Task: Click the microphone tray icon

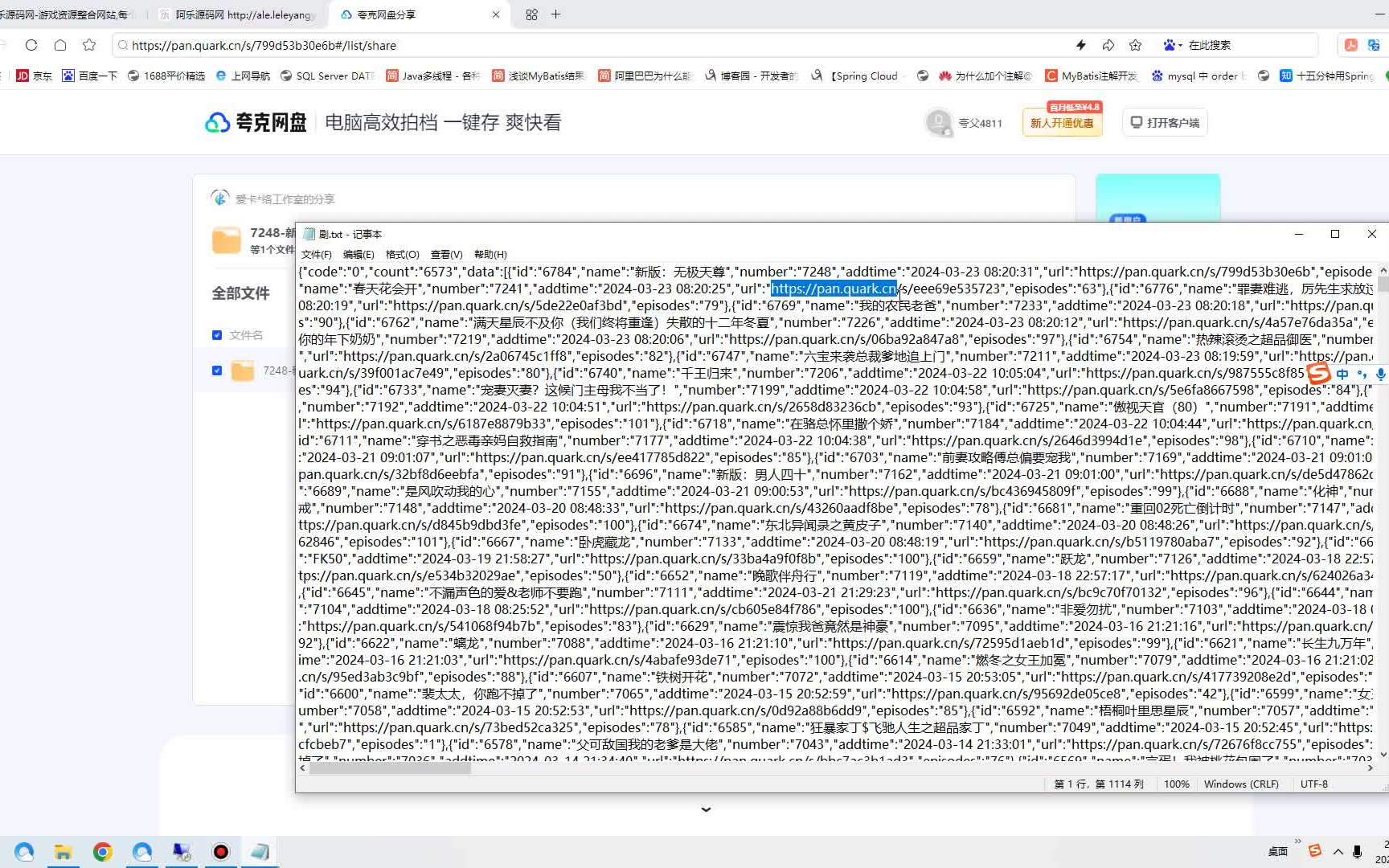Action: 1358,851
